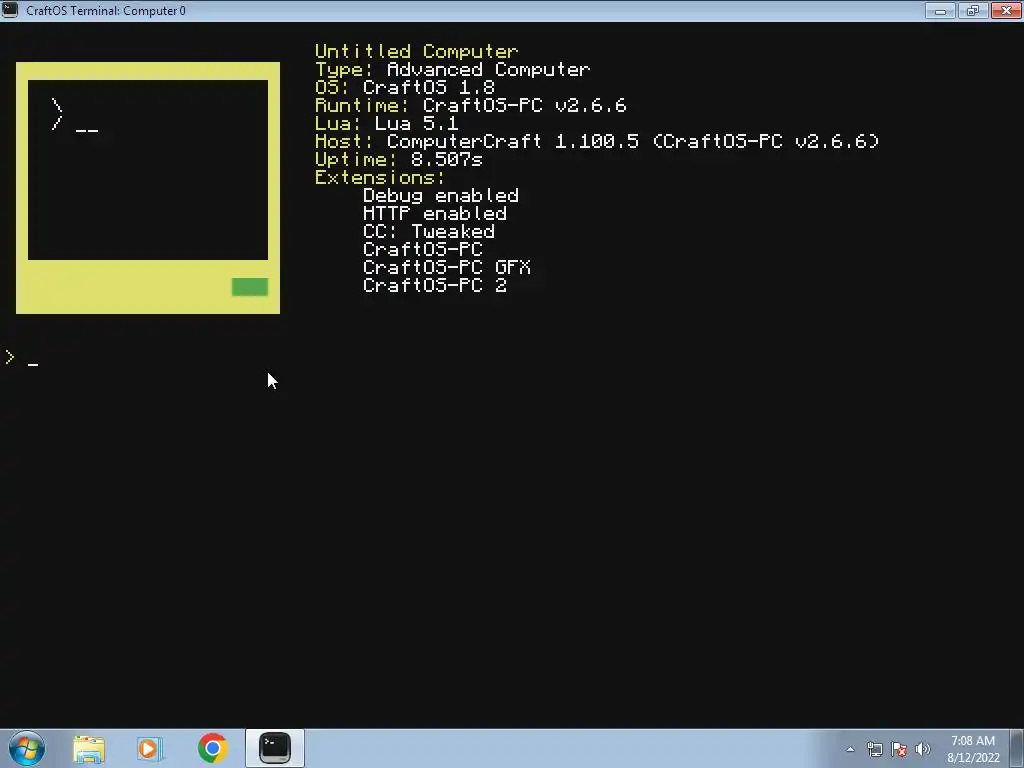Open Windows Explorer from the taskbar

tap(89, 748)
